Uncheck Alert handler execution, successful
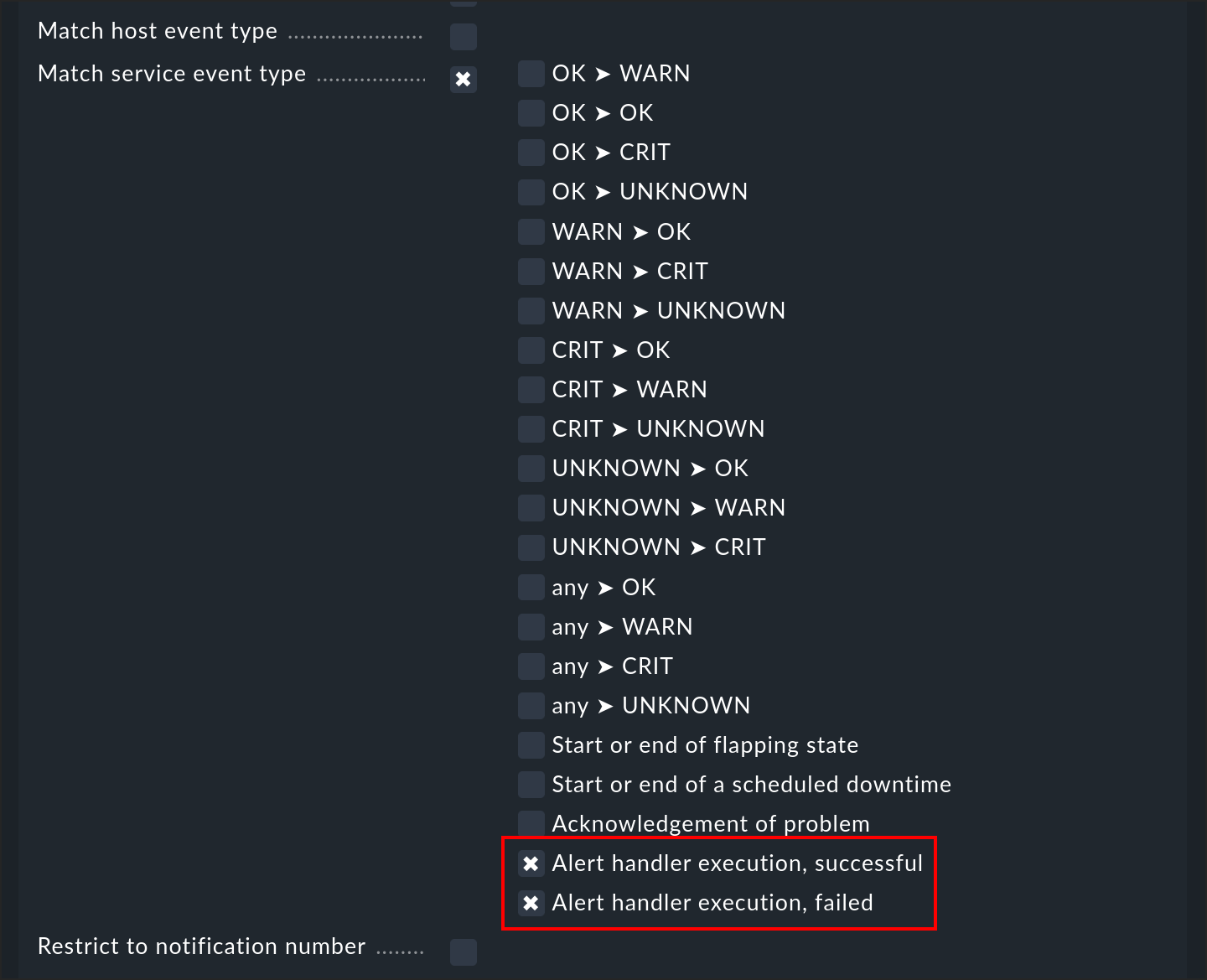Image resolution: width=1207 pixels, height=980 pixels. pos(531,863)
